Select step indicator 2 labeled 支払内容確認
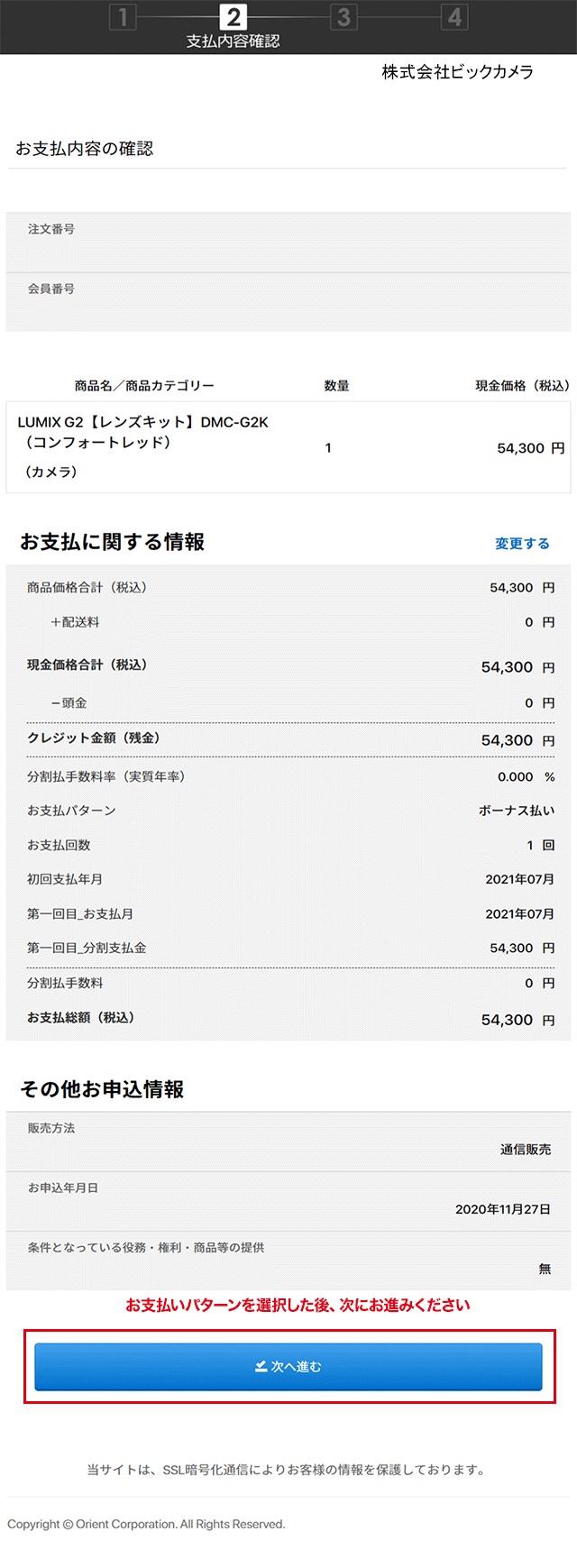The height and width of the screenshot is (1568, 577). [x=233, y=16]
